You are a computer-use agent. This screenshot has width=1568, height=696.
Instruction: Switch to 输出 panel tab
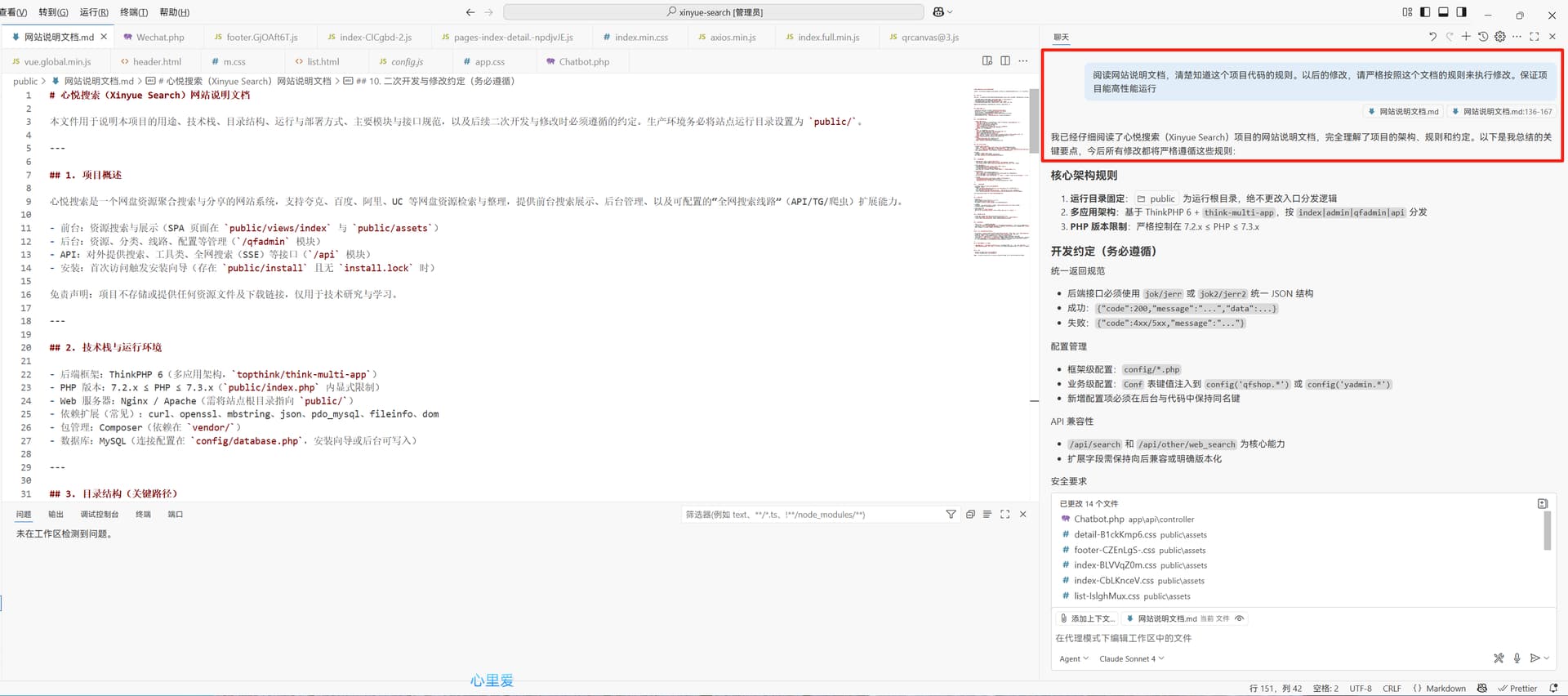[x=56, y=515]
